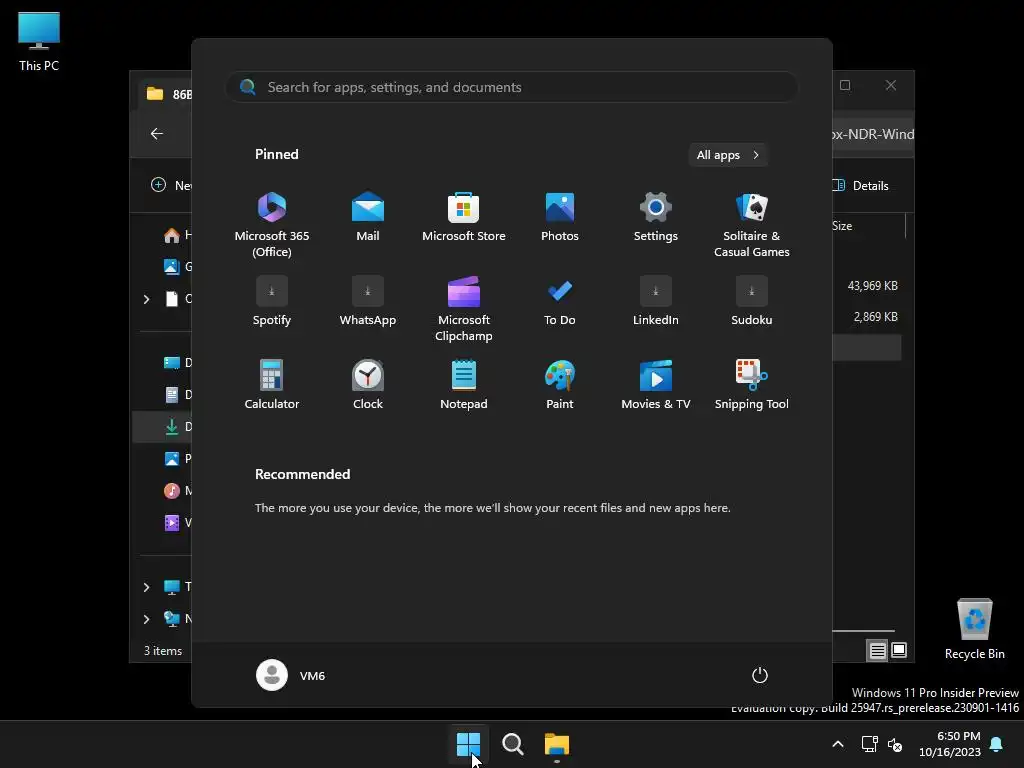This screenshot has height=768, width=1024.
Task: Open the Snipping Tool
Action: (752, 385)
